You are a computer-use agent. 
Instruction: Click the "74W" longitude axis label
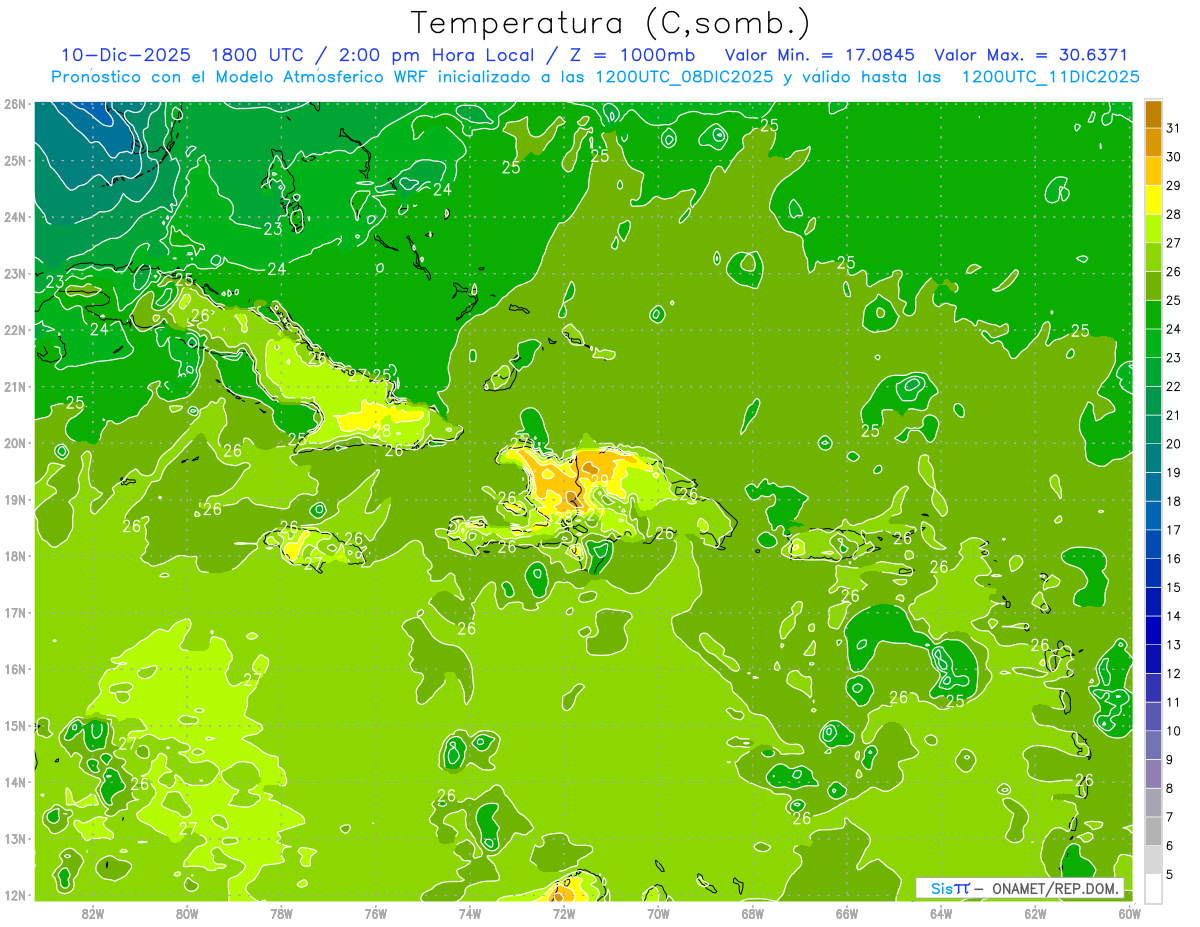click(x=469, y=913)
